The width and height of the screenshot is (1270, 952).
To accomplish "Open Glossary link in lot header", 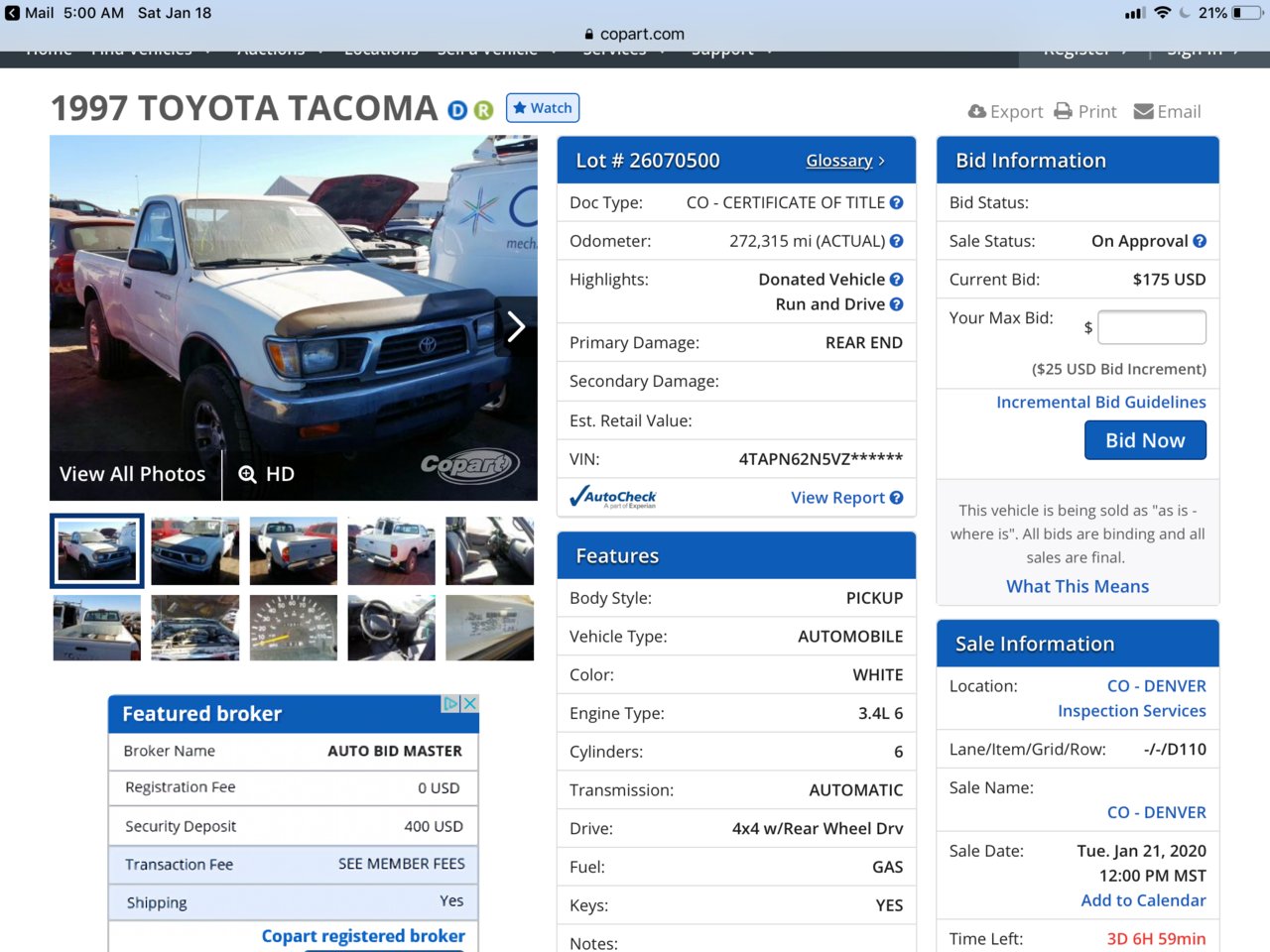I will click(x=845, y=161).
